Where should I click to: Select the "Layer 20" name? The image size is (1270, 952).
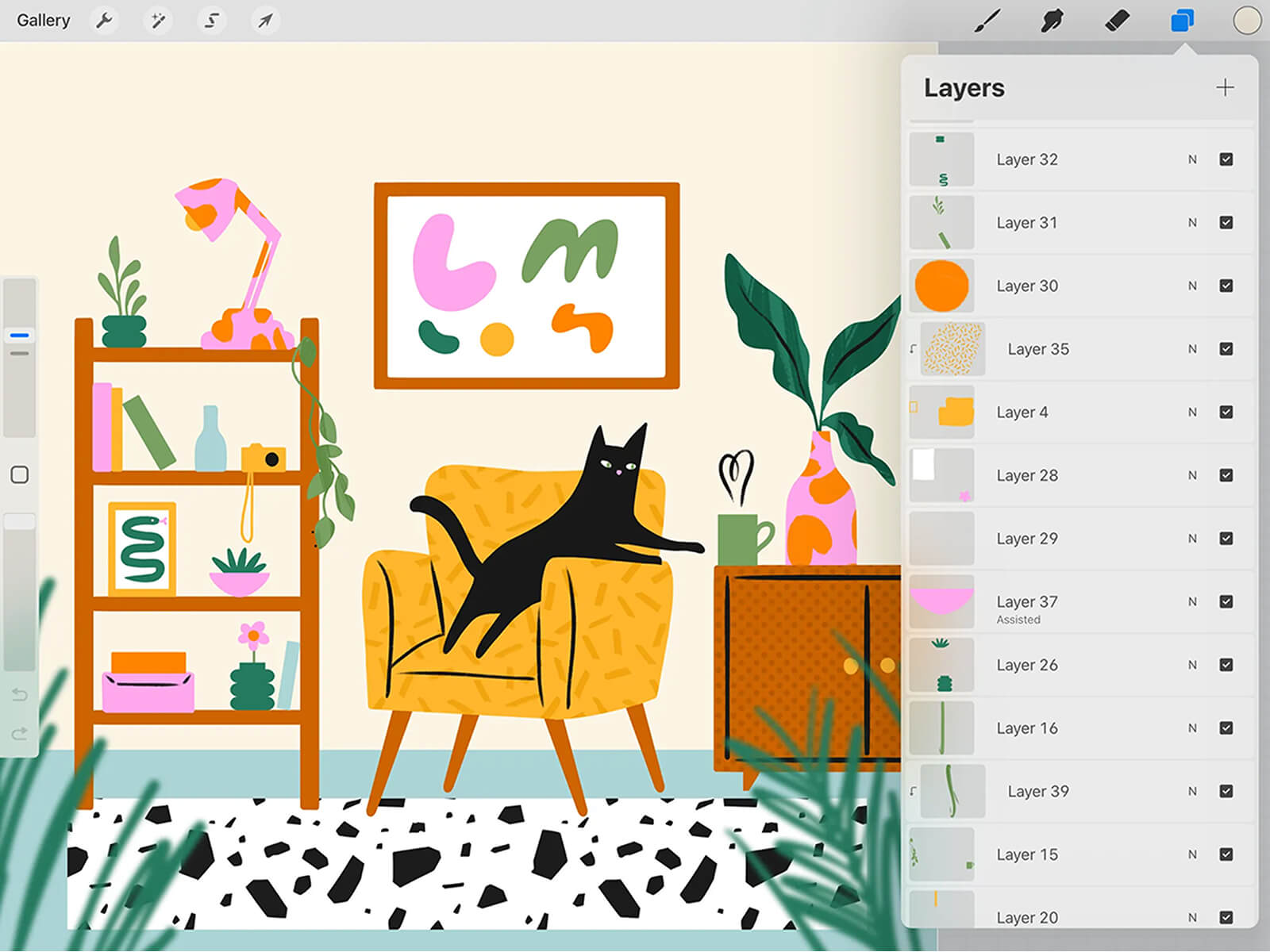[1027, 918]
